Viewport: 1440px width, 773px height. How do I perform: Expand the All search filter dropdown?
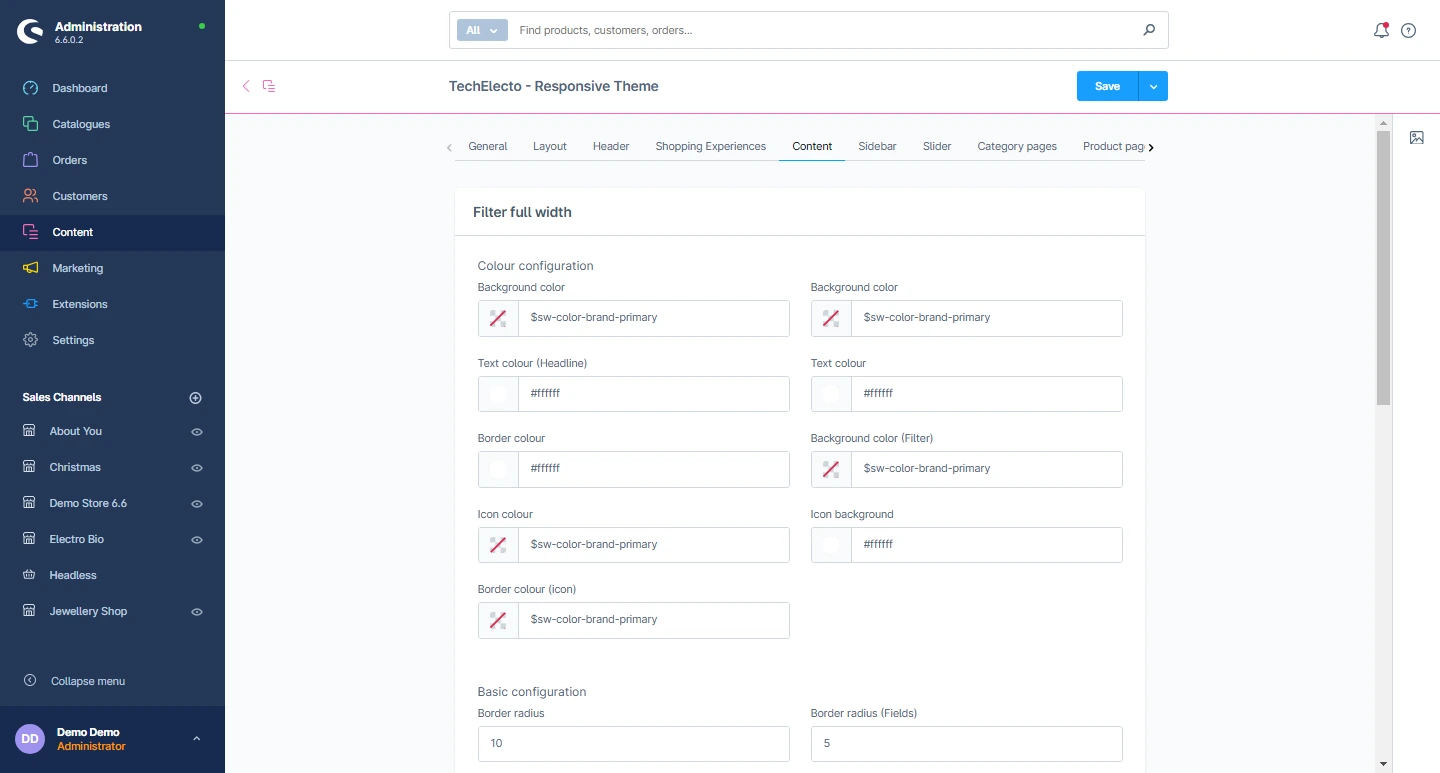pyautogui.click(x=482, y=30)
